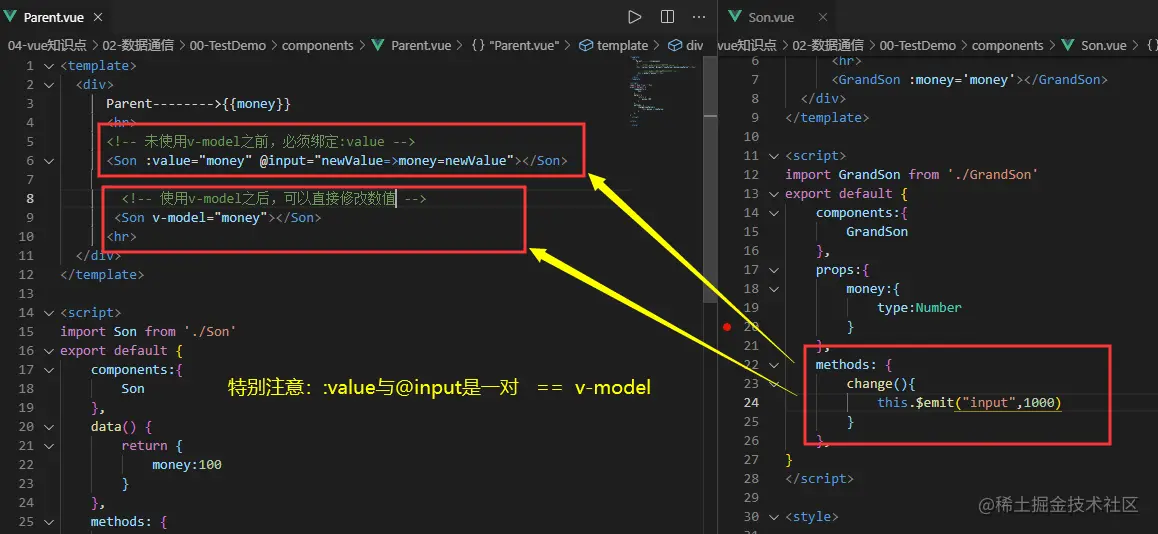Image resolution: width=1158 pixels, height=534 pixels.
Task: Collapse export default fold at Son.vue line 13
Action: click(773, 194)
